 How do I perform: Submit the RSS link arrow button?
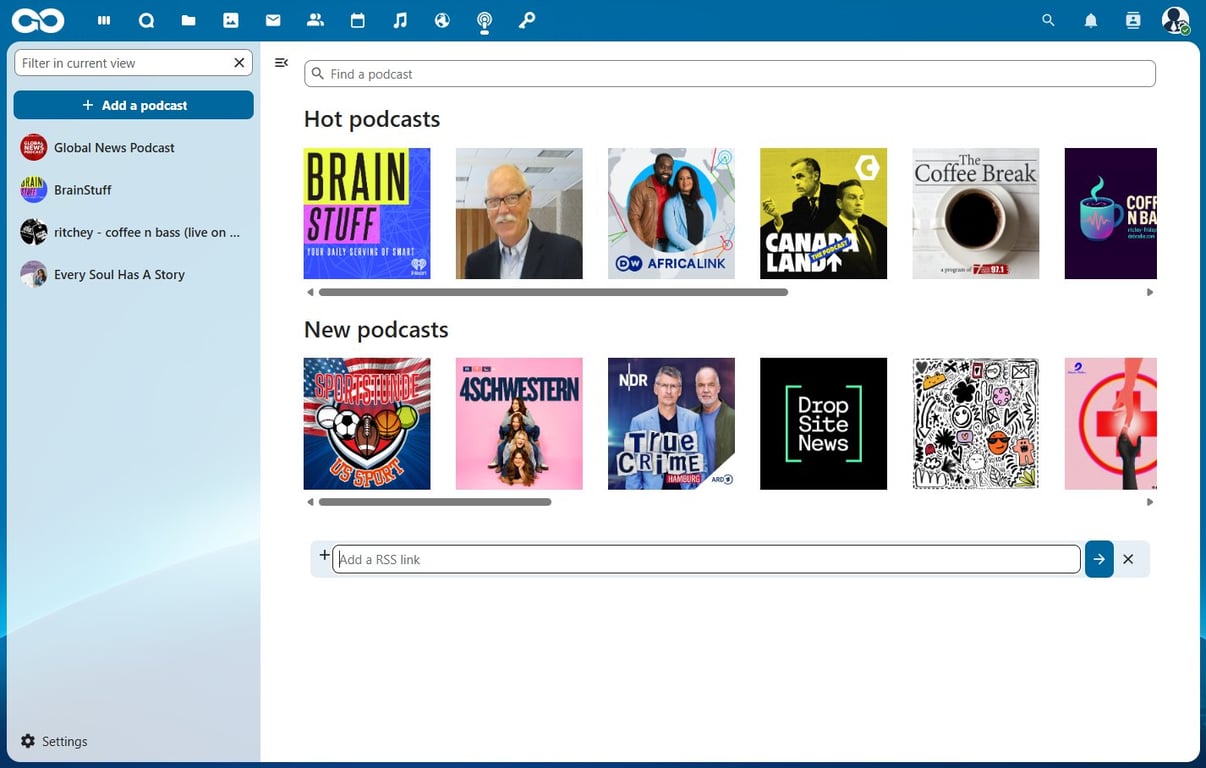point(1099,559)
